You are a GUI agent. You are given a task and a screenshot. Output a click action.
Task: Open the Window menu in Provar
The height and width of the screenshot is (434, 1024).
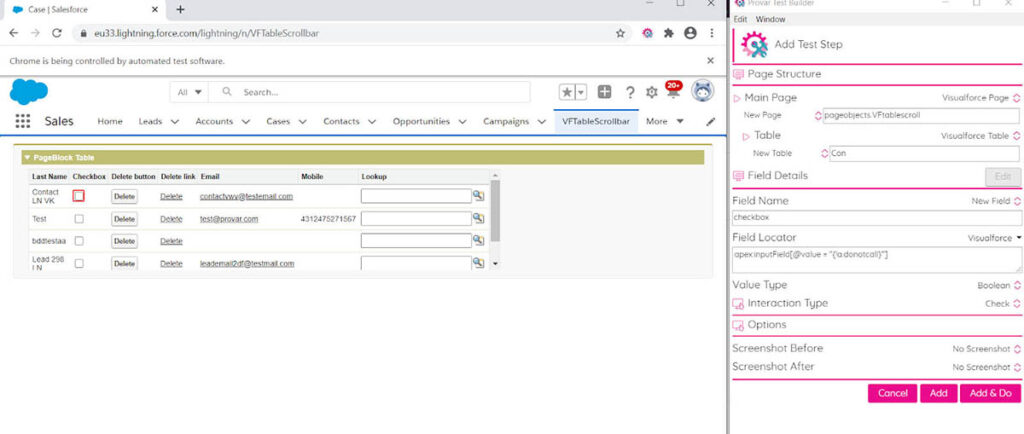coord(771,20)
